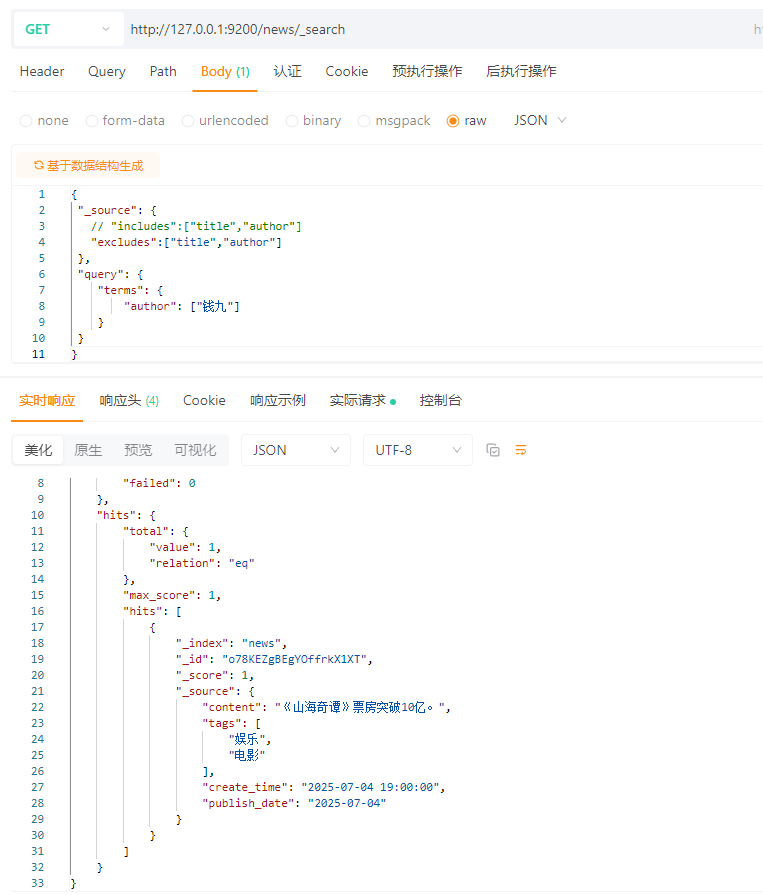Open the Path tab
The width and height of the screenshot is (763, 895).
[x=163, y=71]
